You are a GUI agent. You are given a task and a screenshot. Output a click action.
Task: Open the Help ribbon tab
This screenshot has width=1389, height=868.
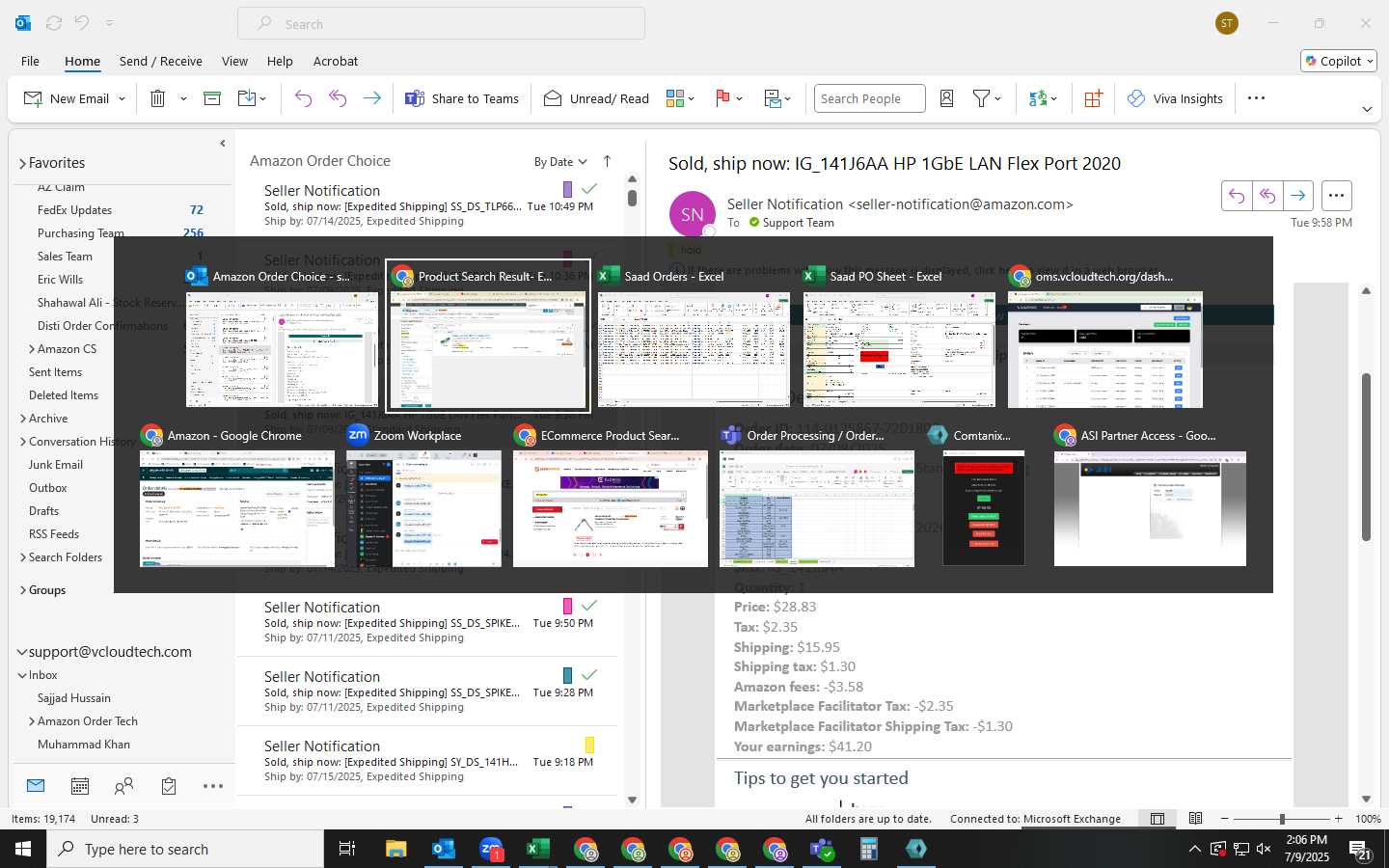pyautogui.click(x=280, y=61)
